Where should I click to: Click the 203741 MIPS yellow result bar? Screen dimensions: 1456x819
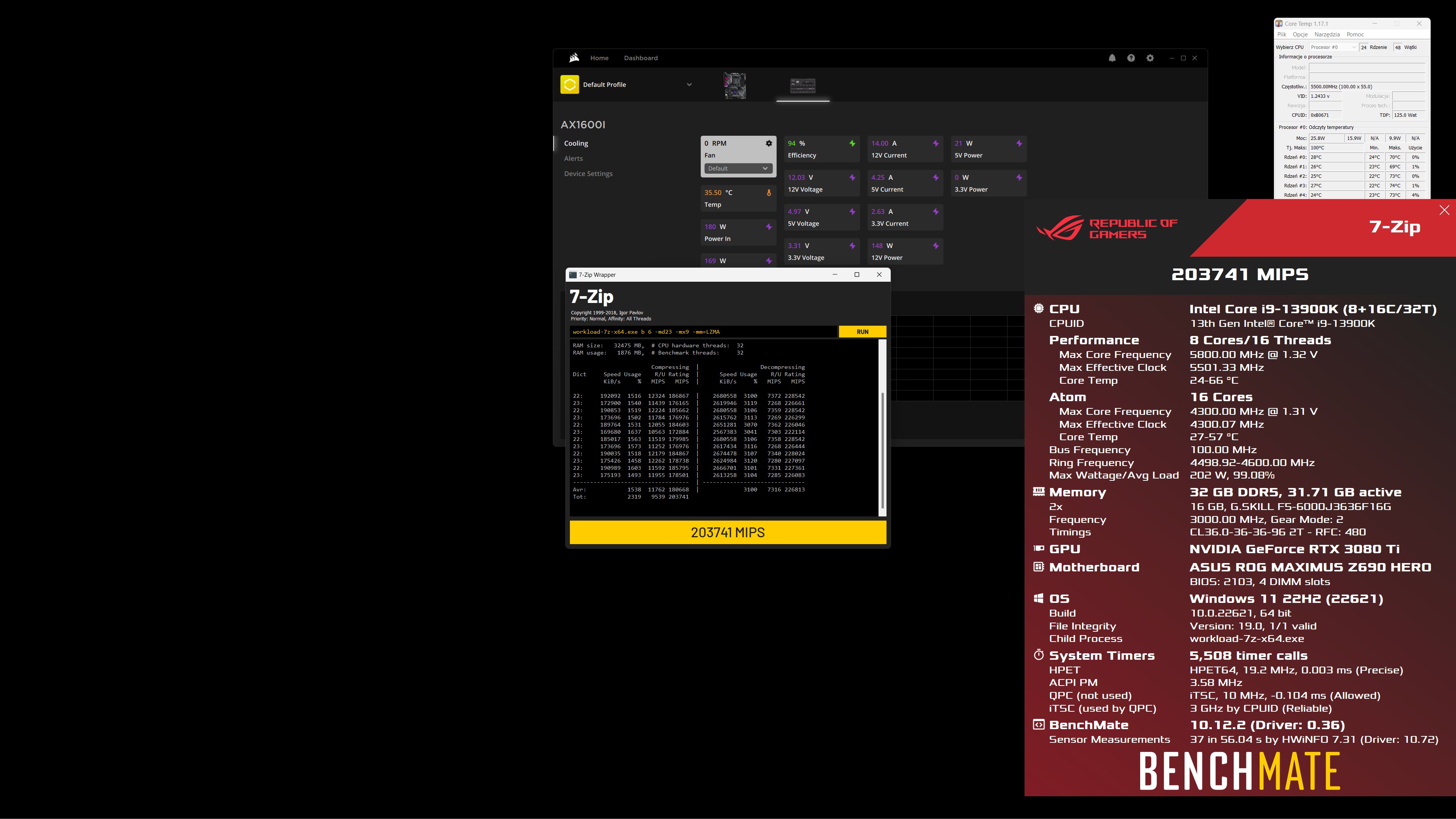coord(728,532)
